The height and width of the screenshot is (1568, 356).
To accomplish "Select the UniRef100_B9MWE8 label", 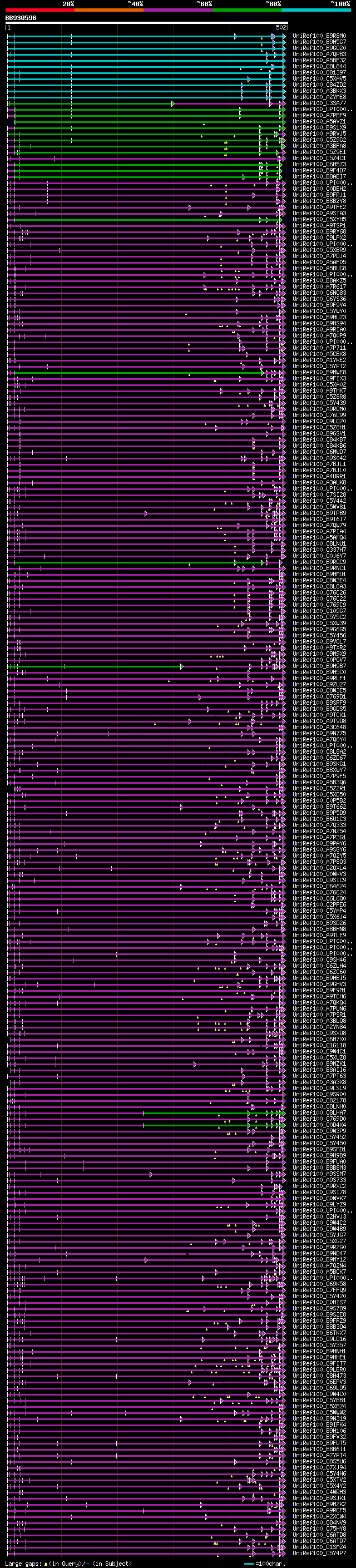I will point(319,372).
